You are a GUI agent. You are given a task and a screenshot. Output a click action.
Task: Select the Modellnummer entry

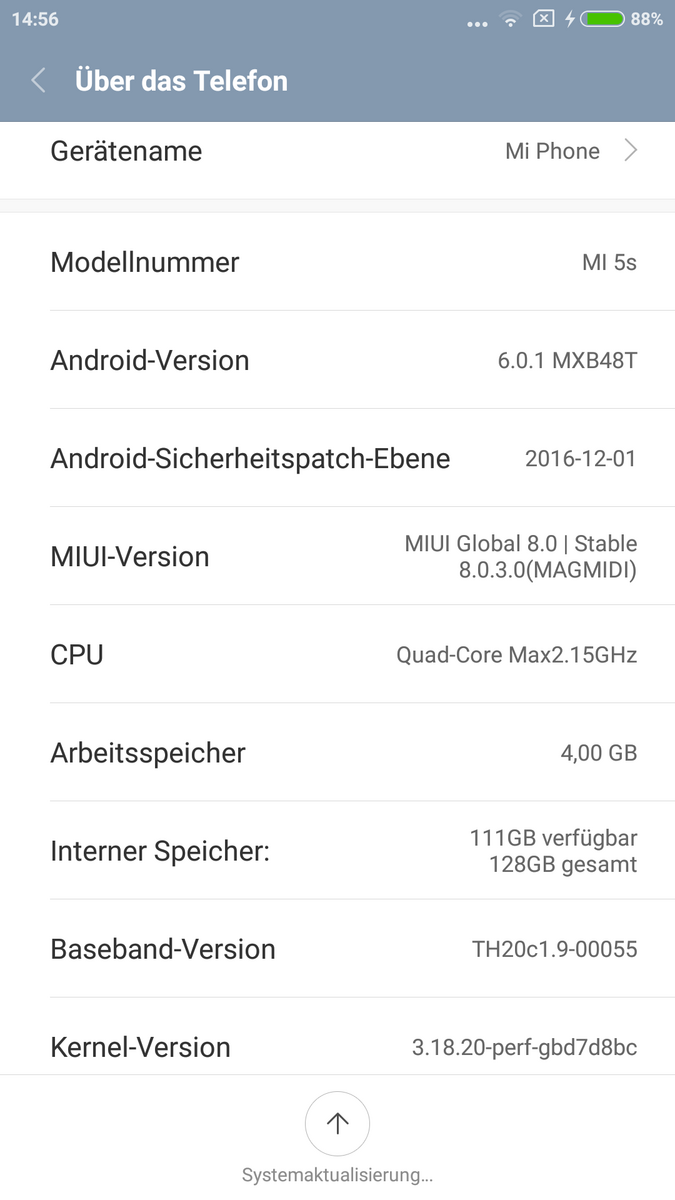point(337,262)
